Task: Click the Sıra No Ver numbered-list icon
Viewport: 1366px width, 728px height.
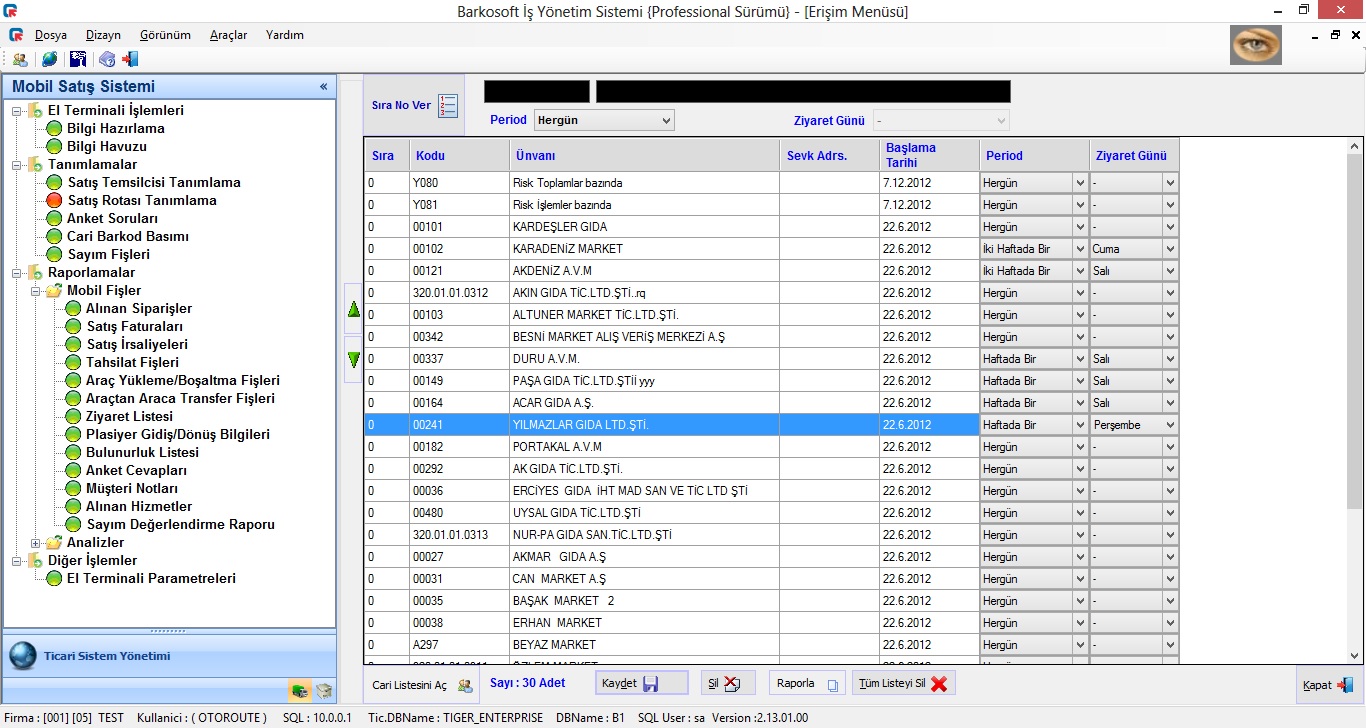Action: click(447, 105)
